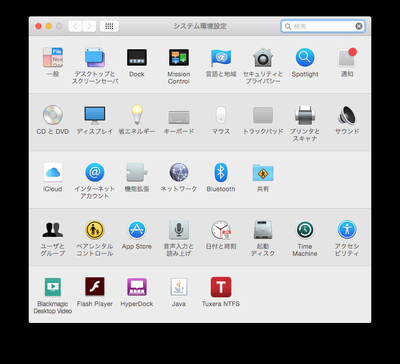The height and width of the screenshot is (364, 400).
Task: Clear the search field with x button
Action: tap(359, 26)
